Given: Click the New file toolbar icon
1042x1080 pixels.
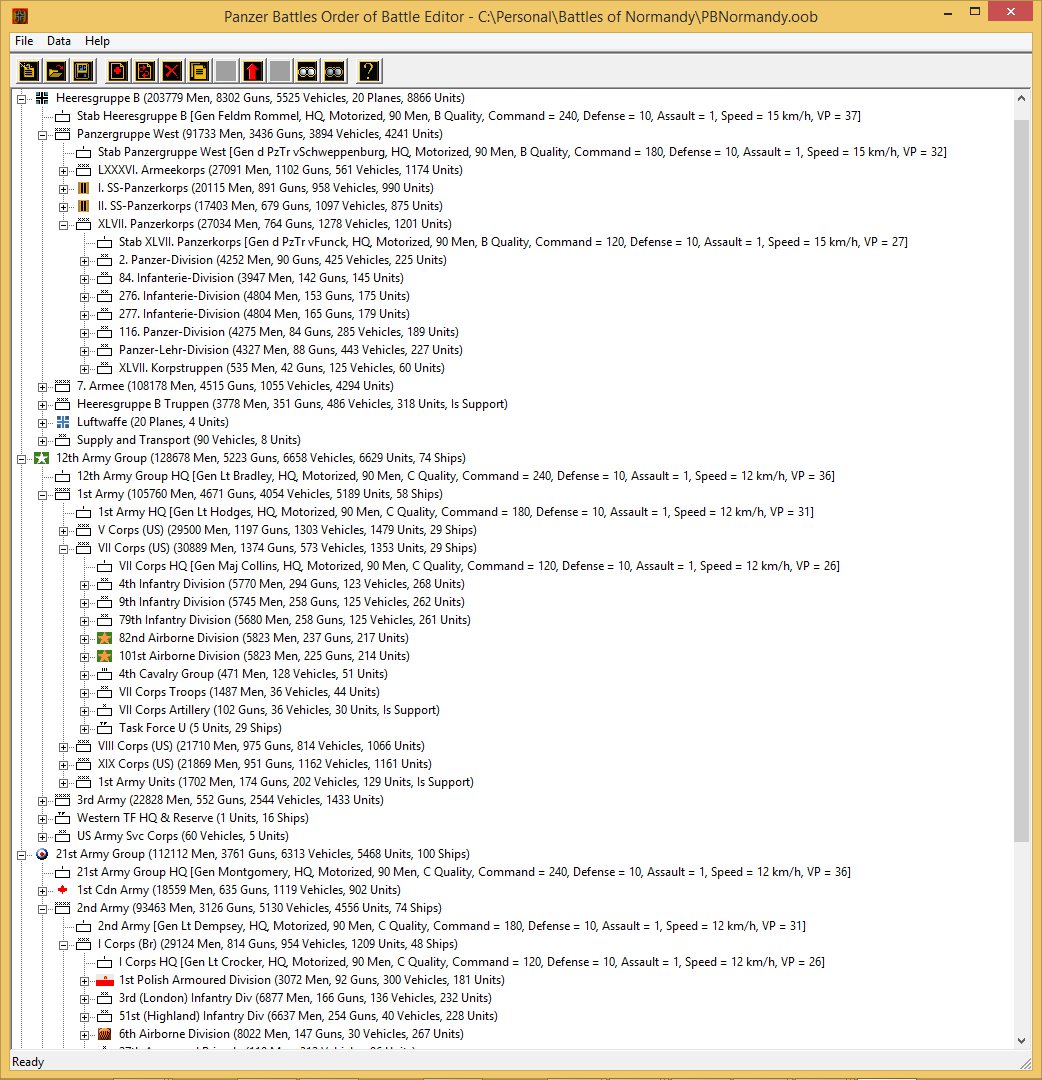Looking at the screenshot, I should click(x=28, y=71).
